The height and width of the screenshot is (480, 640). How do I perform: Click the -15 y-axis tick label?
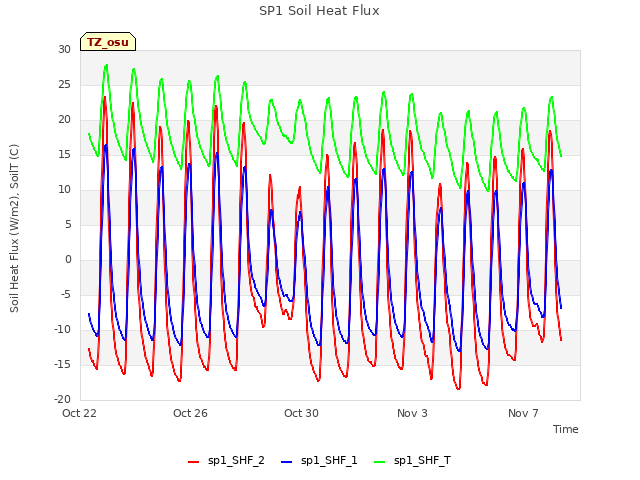tap(62, 364)
